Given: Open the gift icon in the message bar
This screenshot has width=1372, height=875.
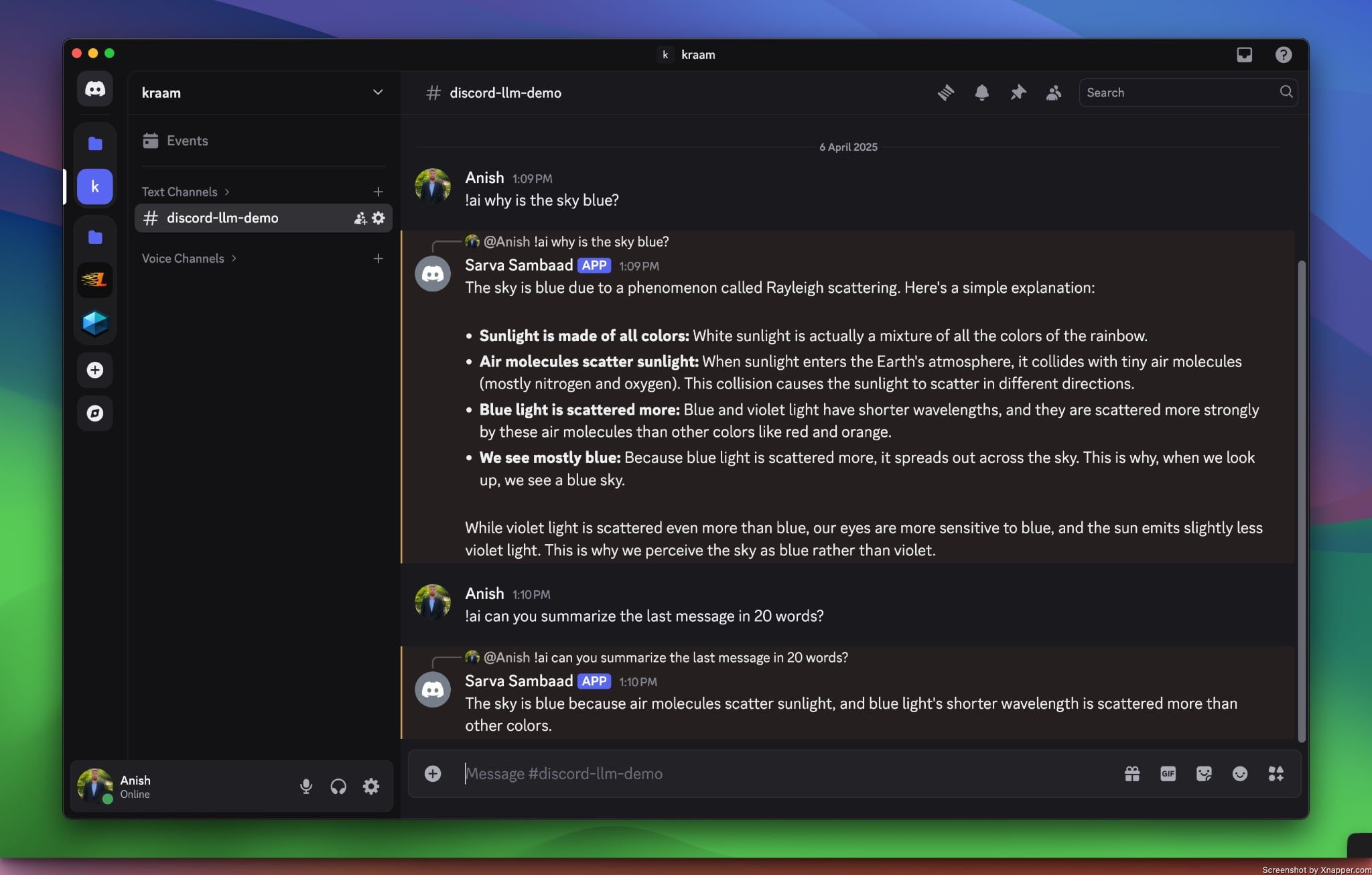Looking at the screenshot, I should tap(1131, 774).
